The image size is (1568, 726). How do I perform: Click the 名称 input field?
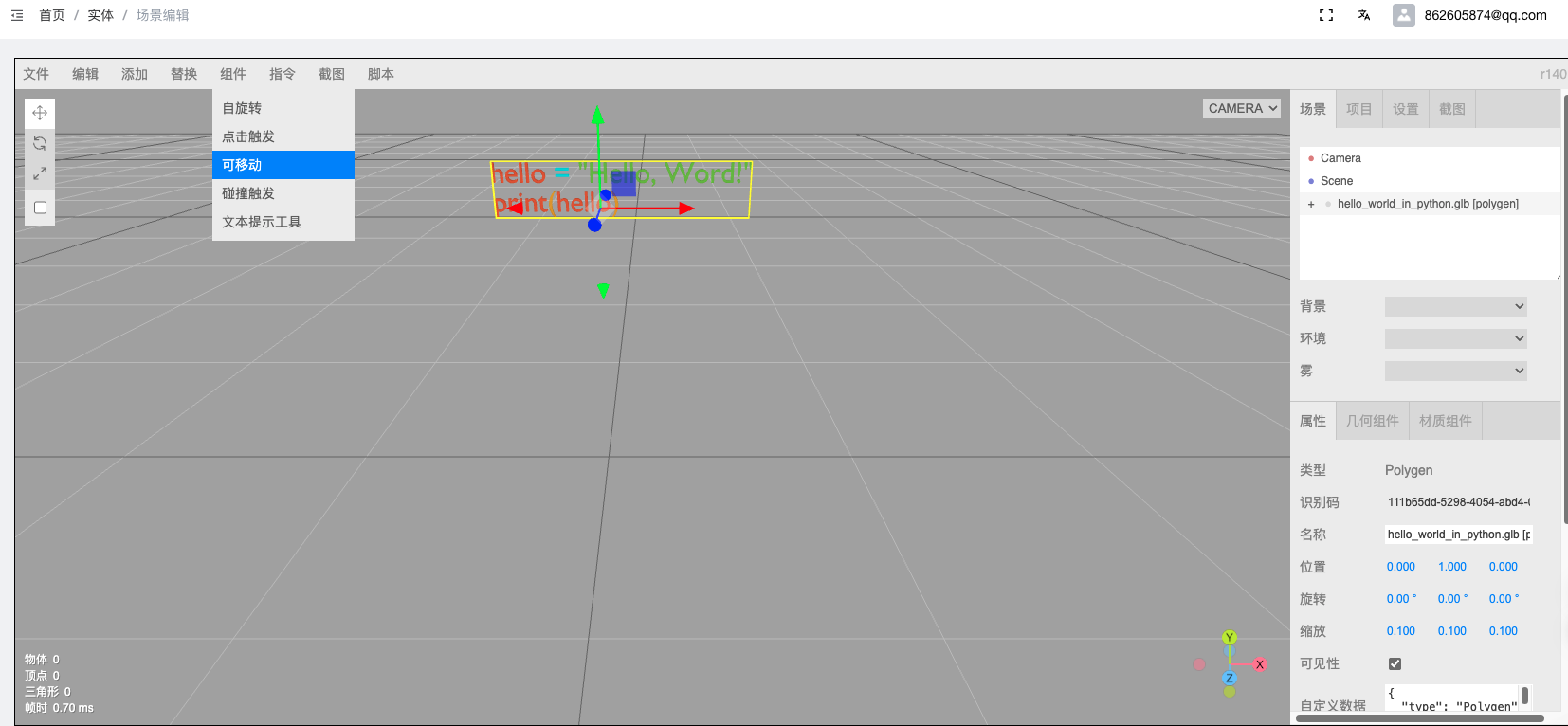(1459, 535)
